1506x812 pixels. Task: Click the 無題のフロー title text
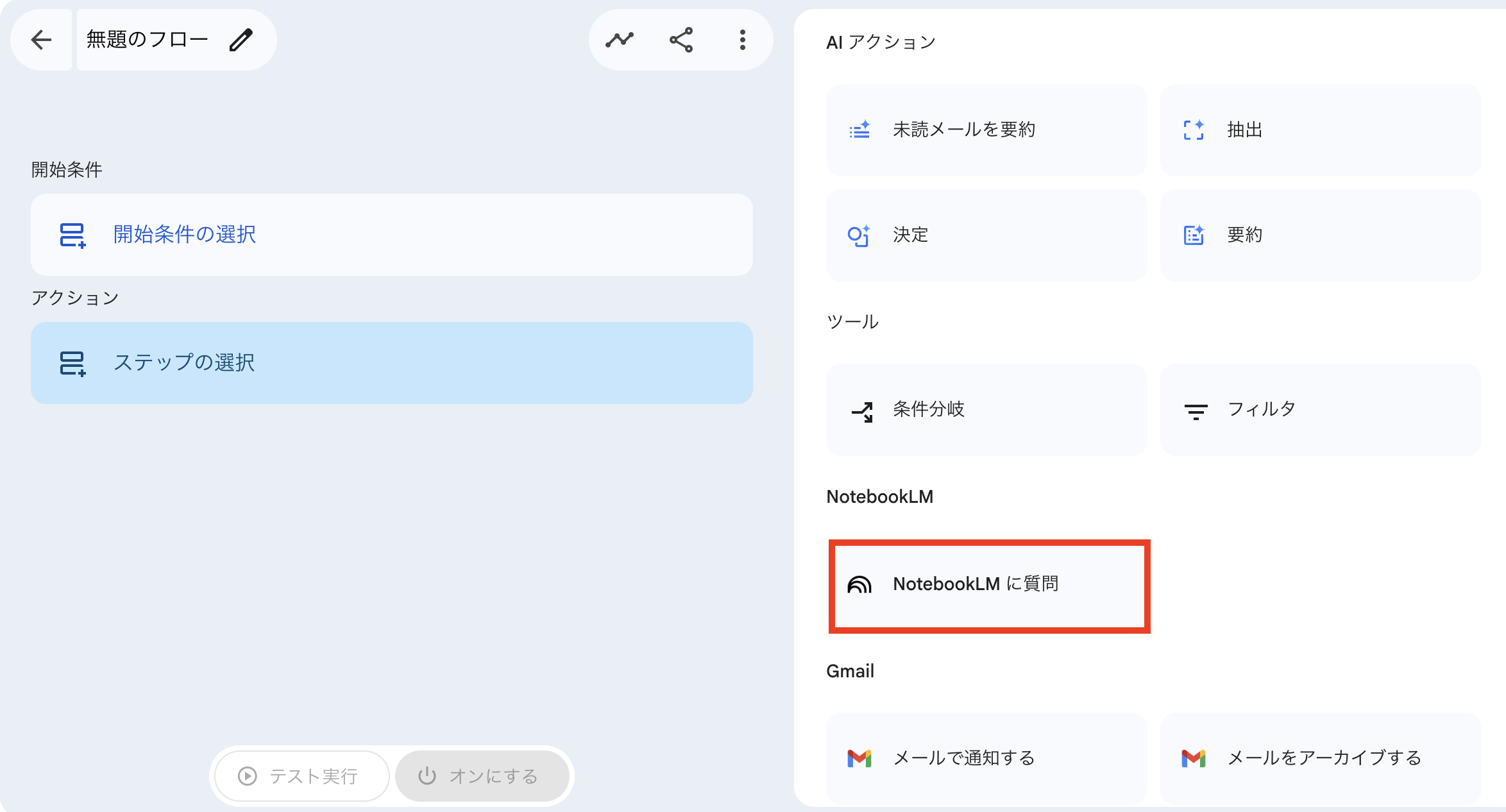148,40
